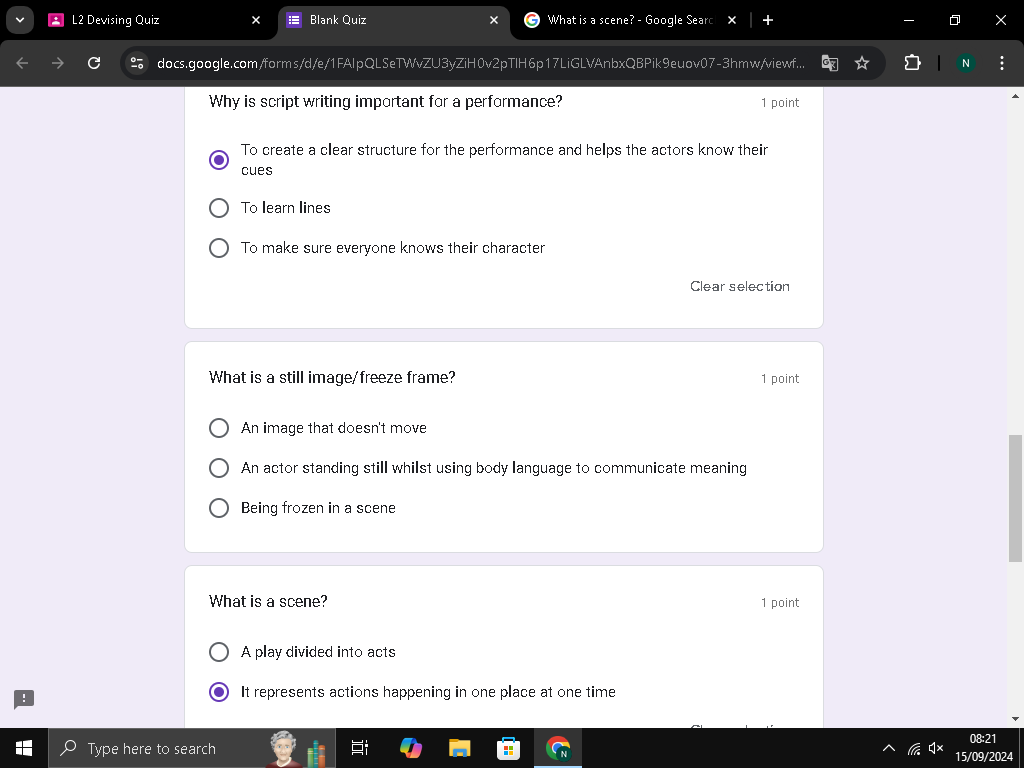Click the scrollbar up arrow
This screenshot has height=768, width=1024.
(1016, 96)
